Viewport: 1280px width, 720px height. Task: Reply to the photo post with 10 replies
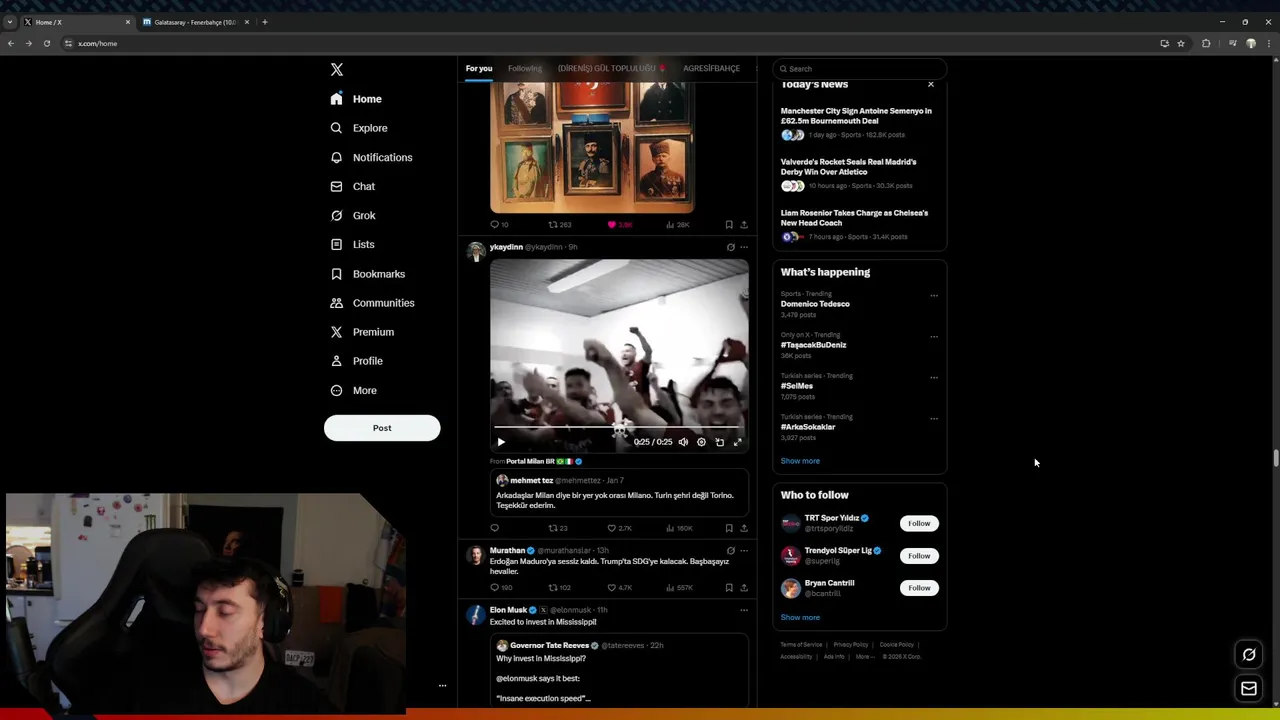click(x=499, y=225)
